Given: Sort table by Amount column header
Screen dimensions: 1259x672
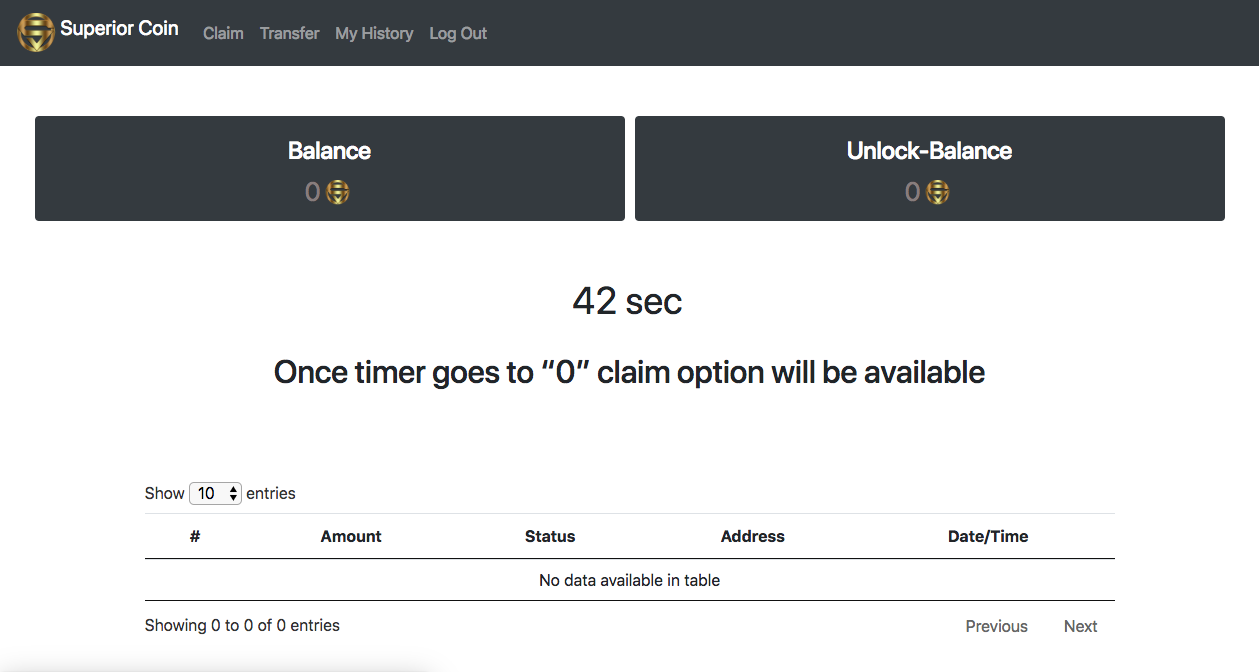Looking at the screenshot, I should click(351, 536).
